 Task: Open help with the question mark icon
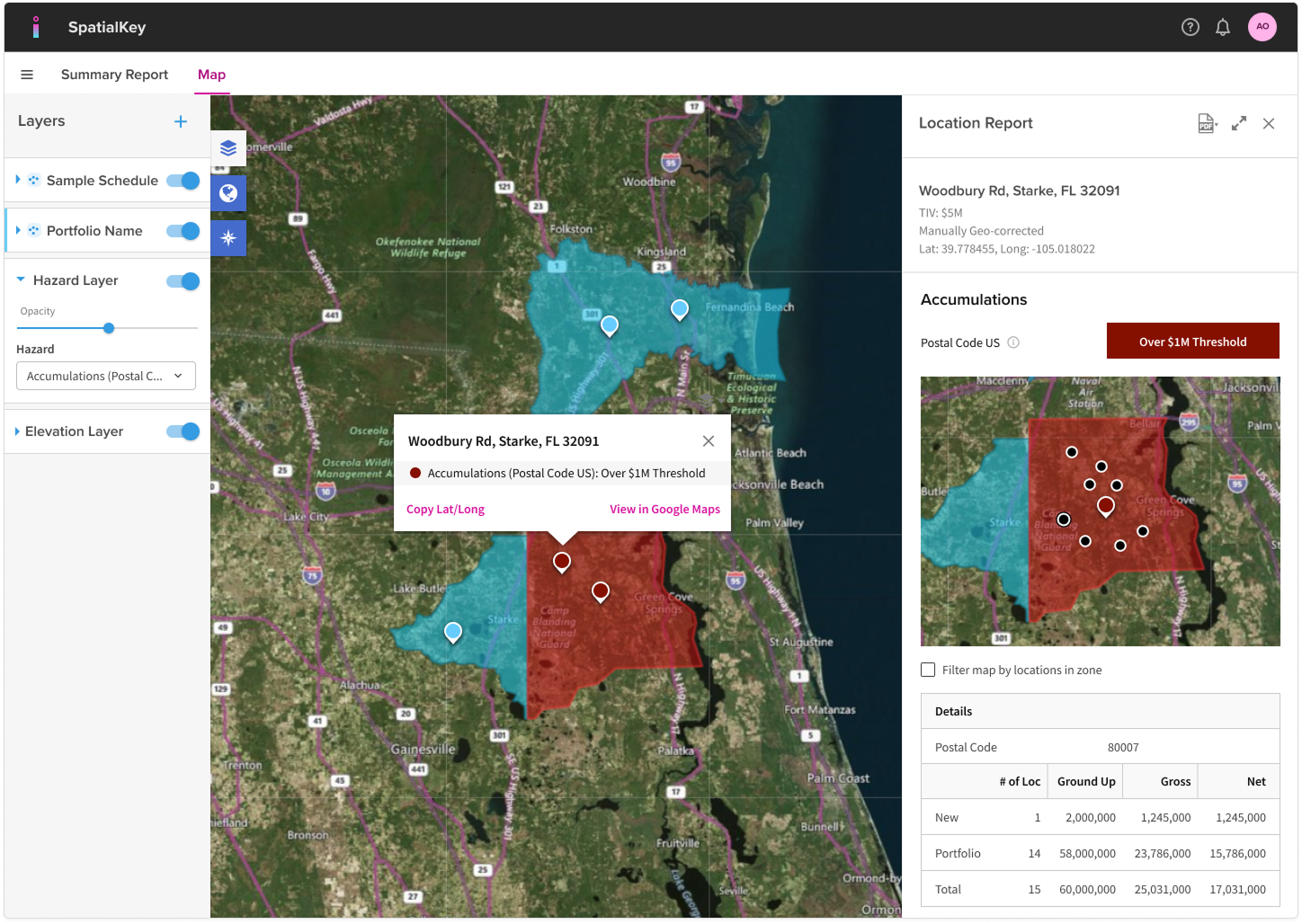1191,27
